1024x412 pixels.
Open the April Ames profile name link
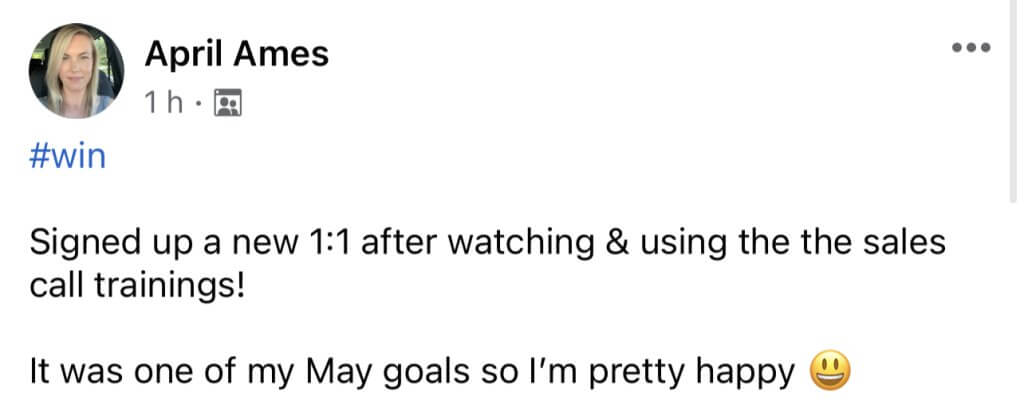237,54
